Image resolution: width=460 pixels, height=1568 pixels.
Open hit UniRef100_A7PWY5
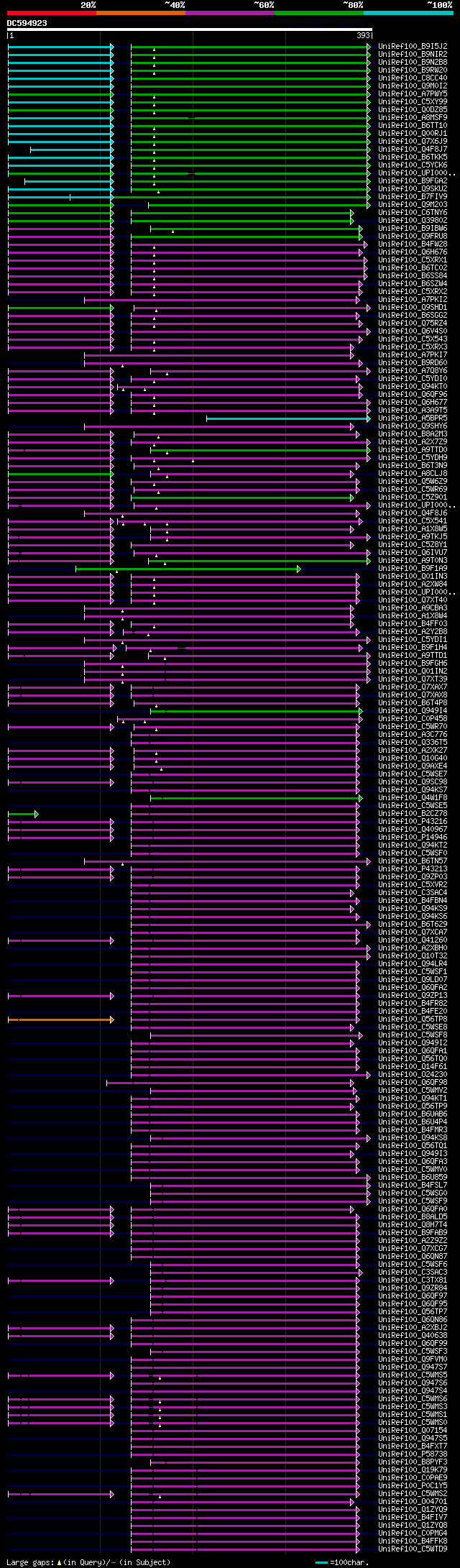pos(413,93)
